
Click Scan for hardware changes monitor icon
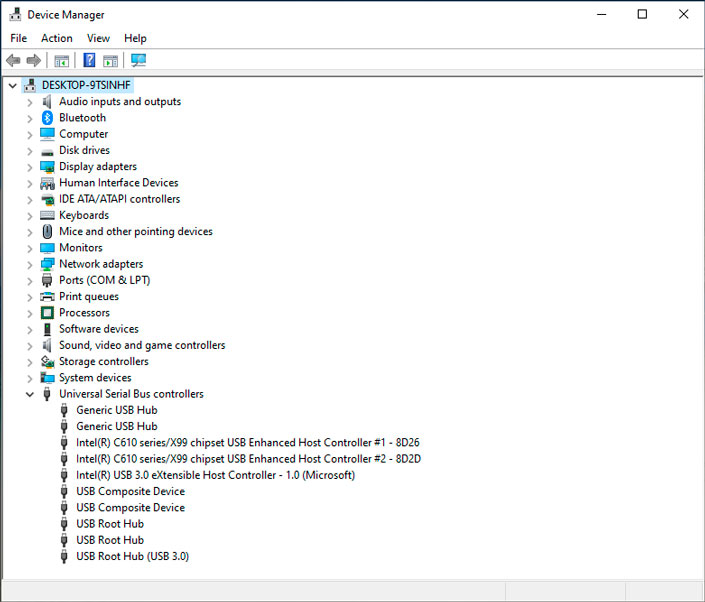point(138,60)
